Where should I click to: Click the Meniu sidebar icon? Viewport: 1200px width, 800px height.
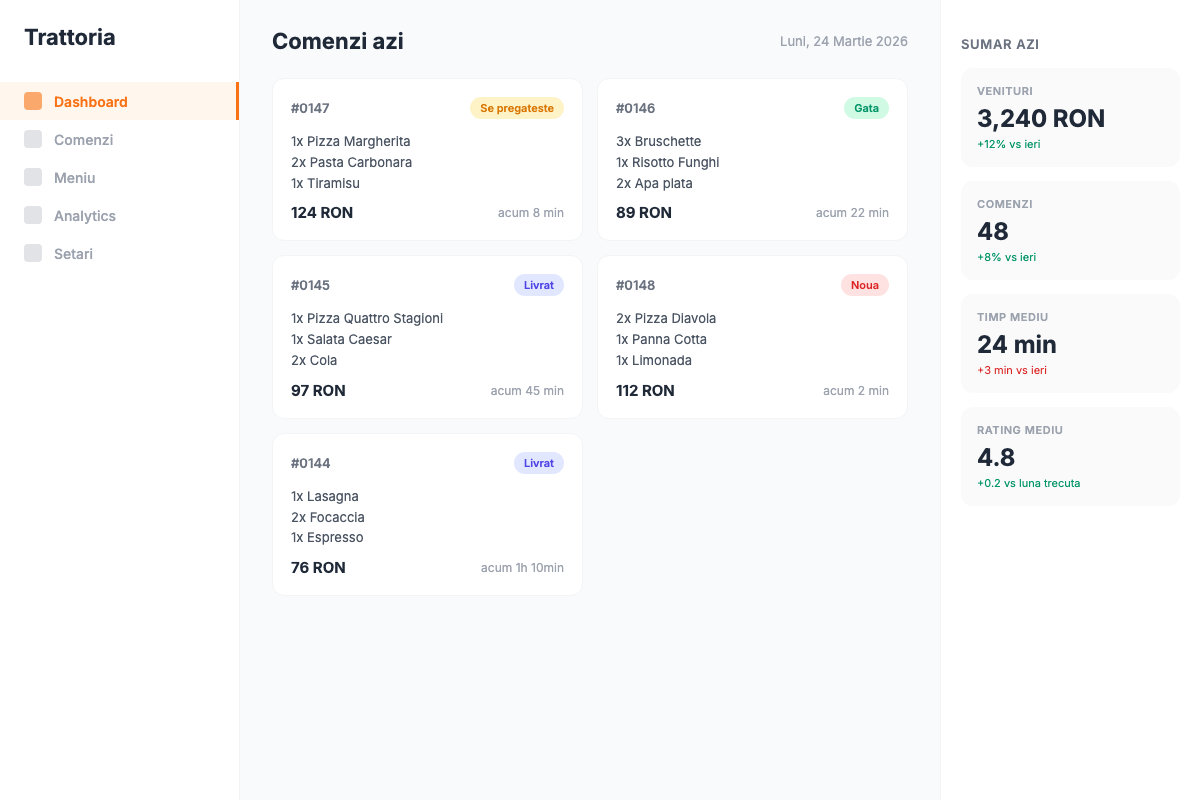(x=33, y=177)
